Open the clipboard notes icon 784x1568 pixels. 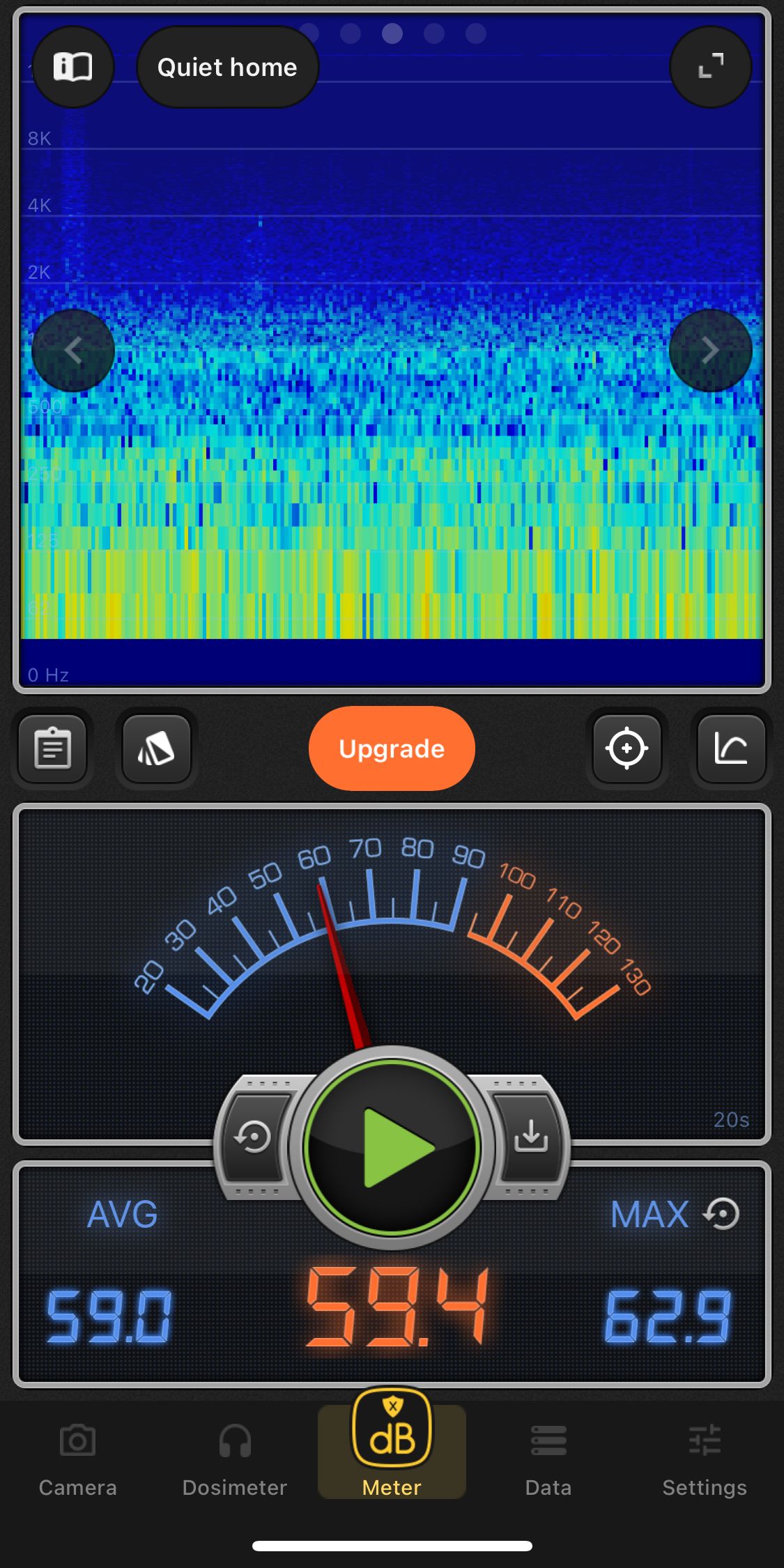click(x=53, y=748)
